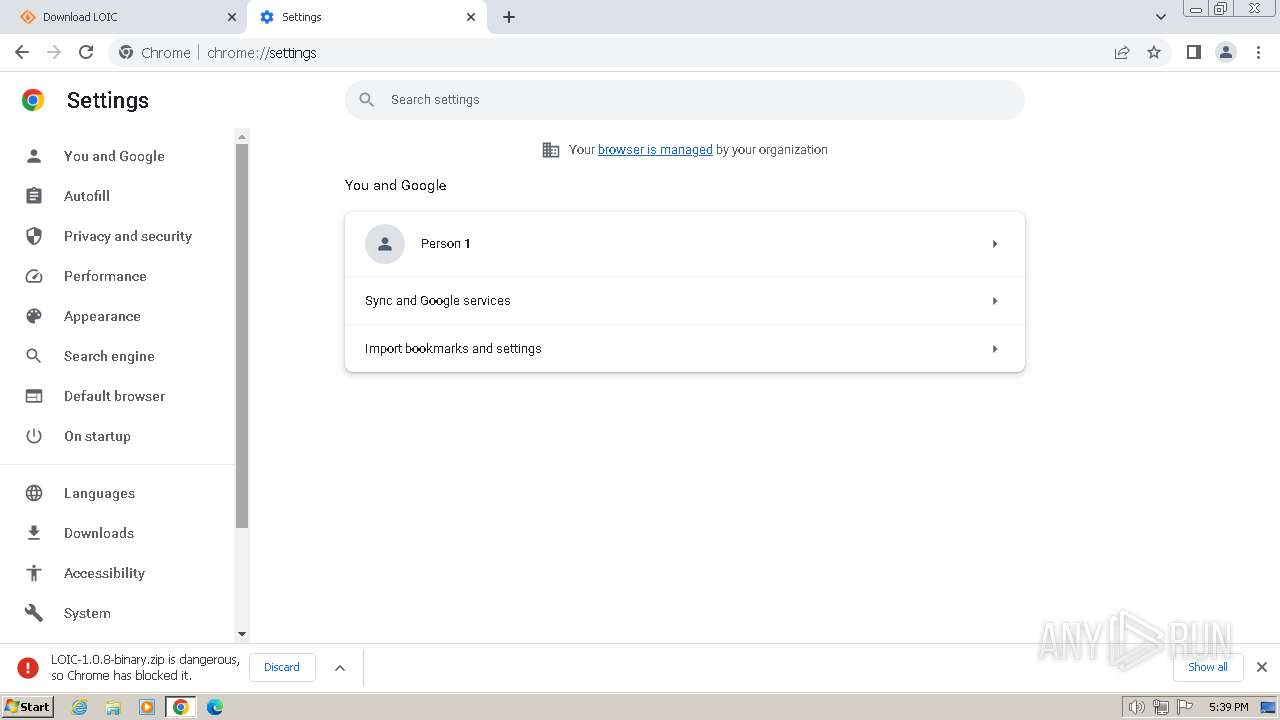
Task: Open Internet Explorer from the taskbar
Action: (x=80, y=707)
